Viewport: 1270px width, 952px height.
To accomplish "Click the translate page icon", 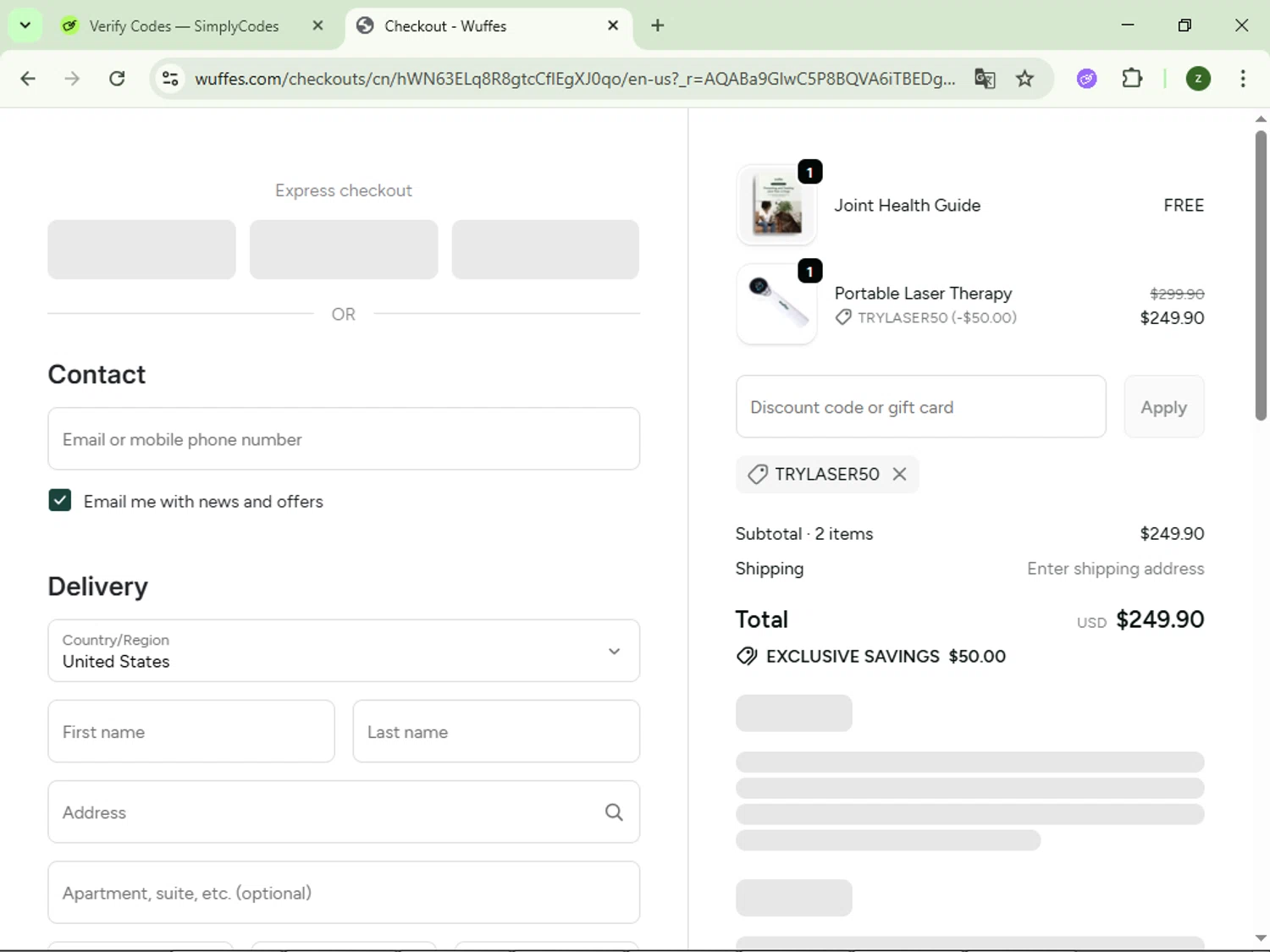I will 985,79.
